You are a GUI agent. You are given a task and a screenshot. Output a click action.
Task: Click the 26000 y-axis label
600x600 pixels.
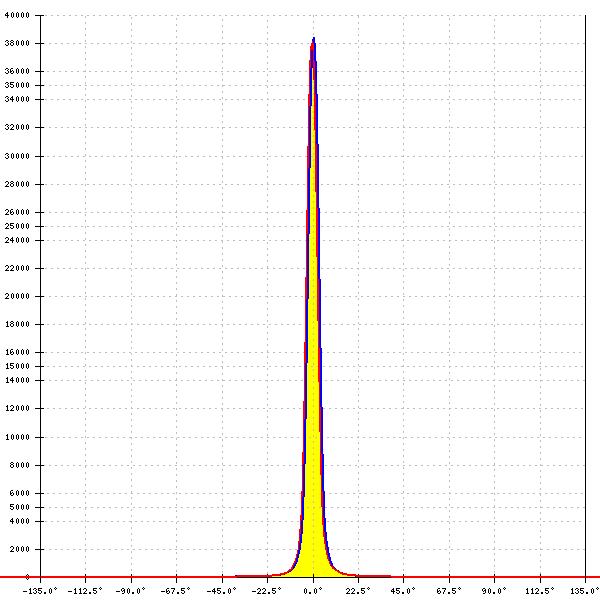(17, 212)
